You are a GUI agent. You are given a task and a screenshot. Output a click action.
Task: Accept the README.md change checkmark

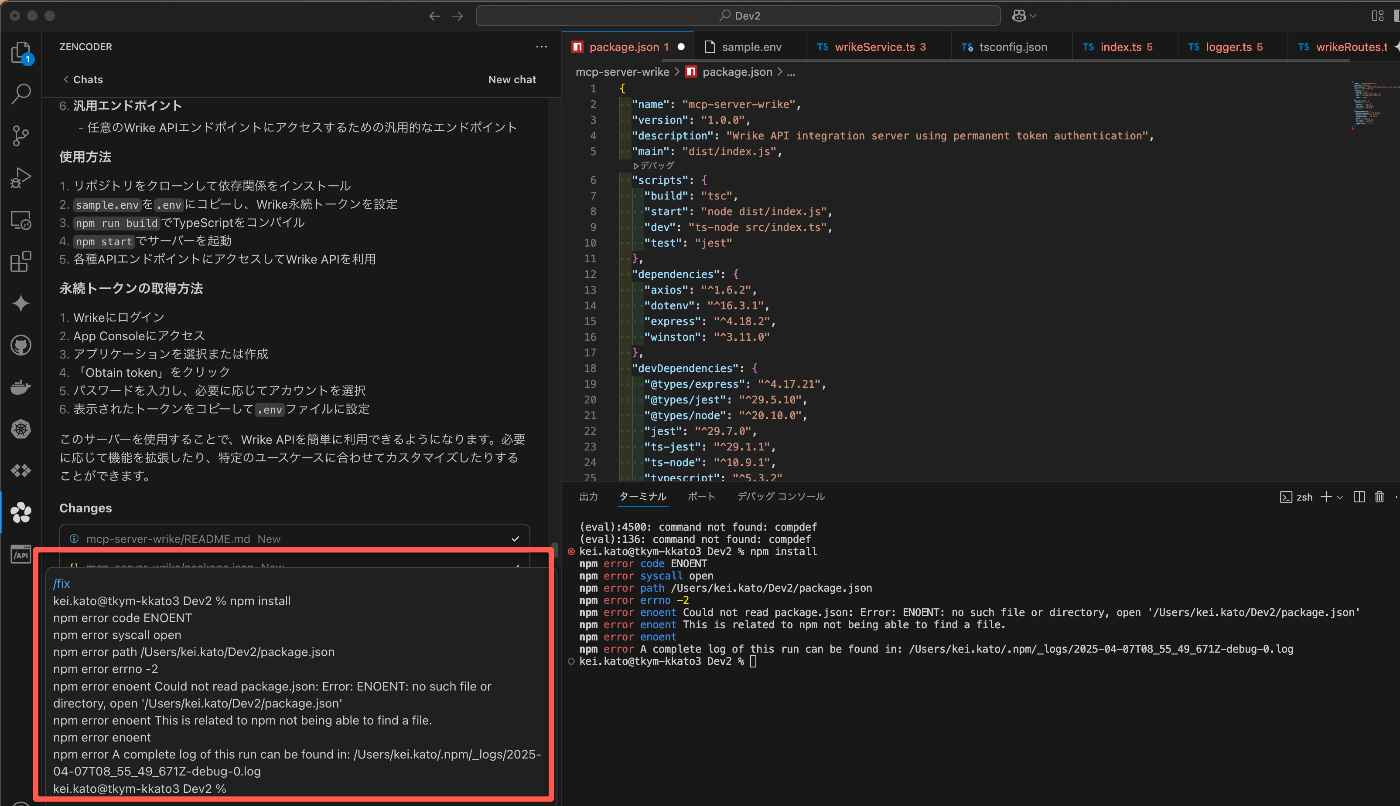[x=515, y=539]
